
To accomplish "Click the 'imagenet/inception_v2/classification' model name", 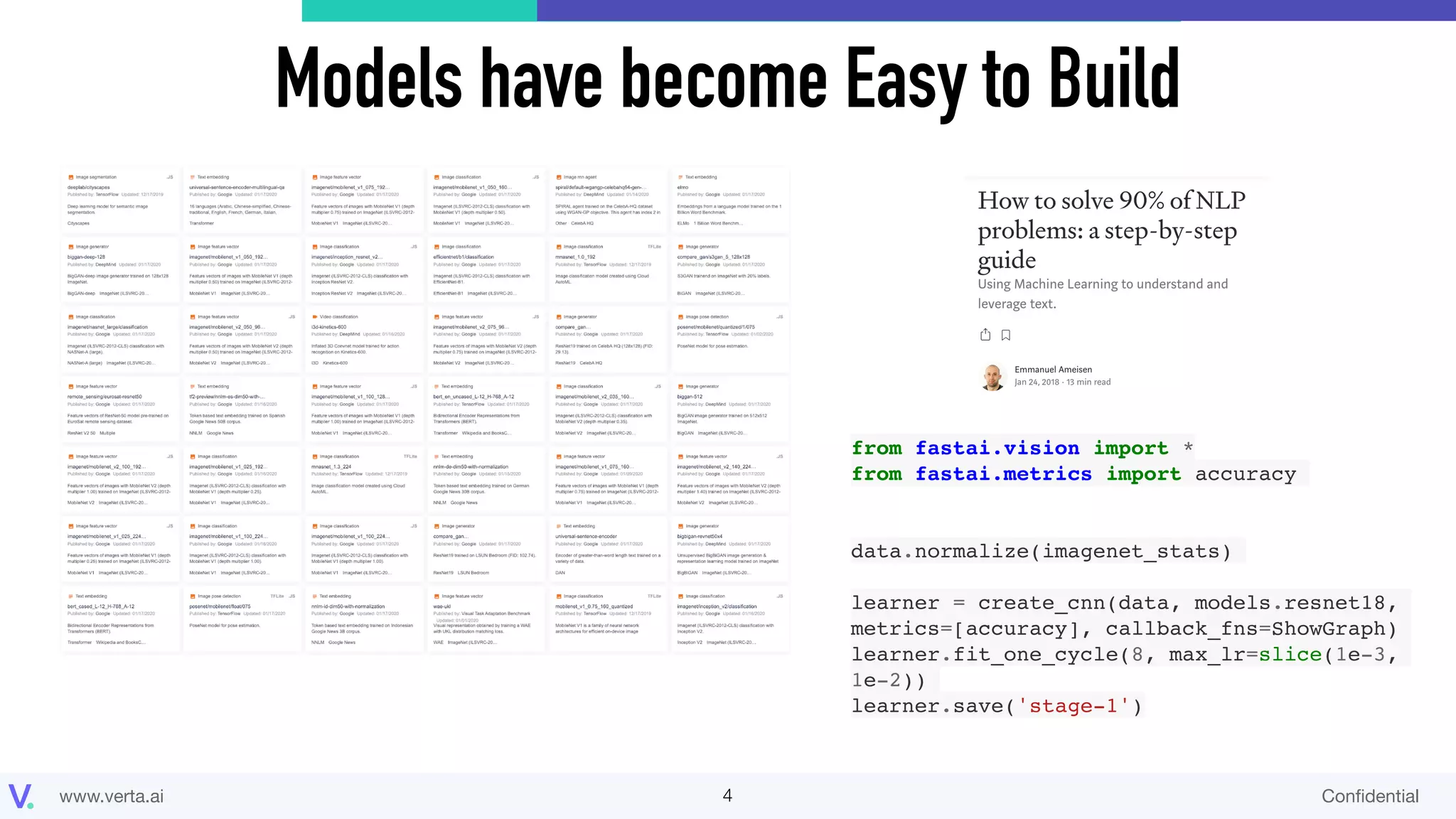I will [x=717, y=606].
